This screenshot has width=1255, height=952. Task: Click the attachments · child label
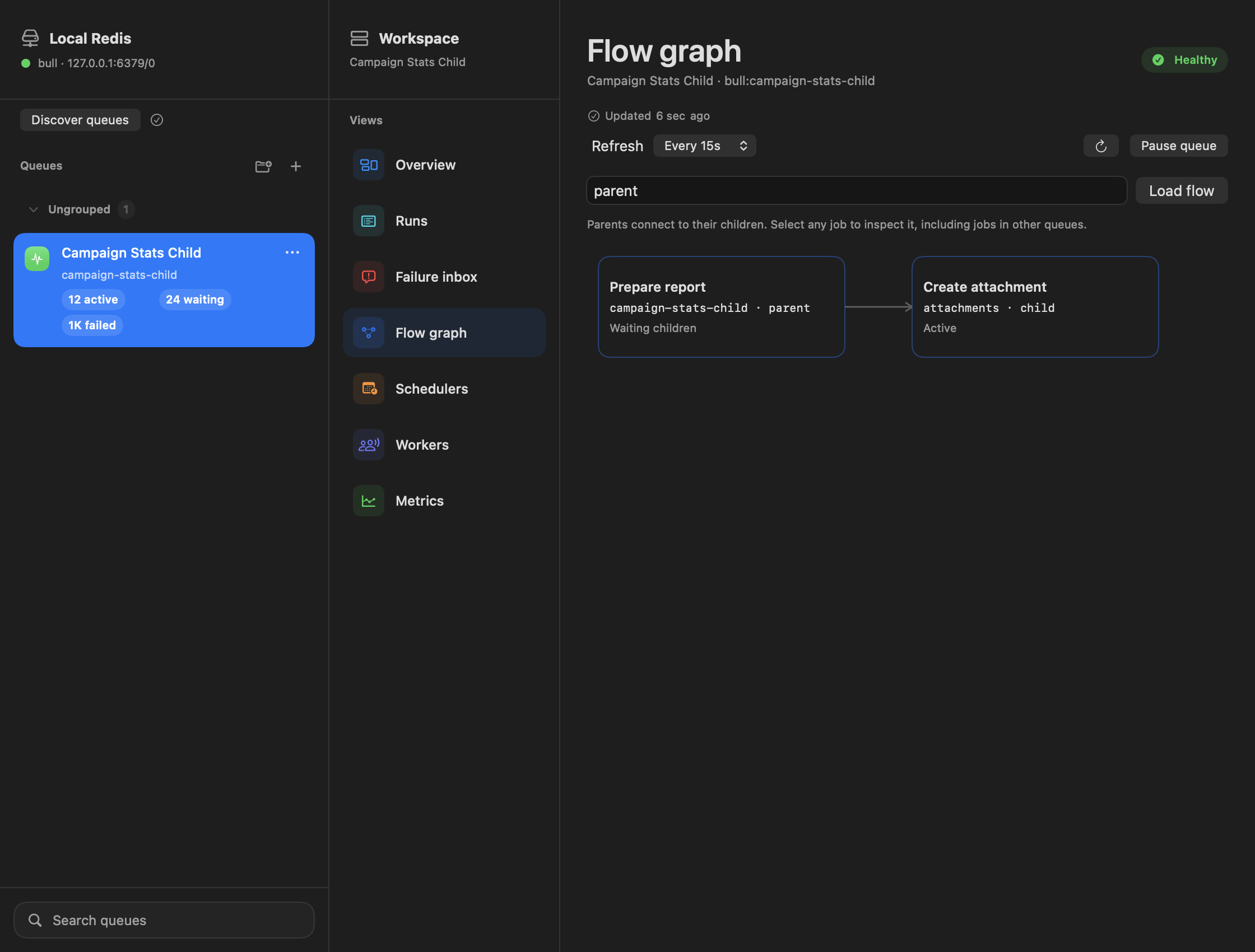(988, 308)
